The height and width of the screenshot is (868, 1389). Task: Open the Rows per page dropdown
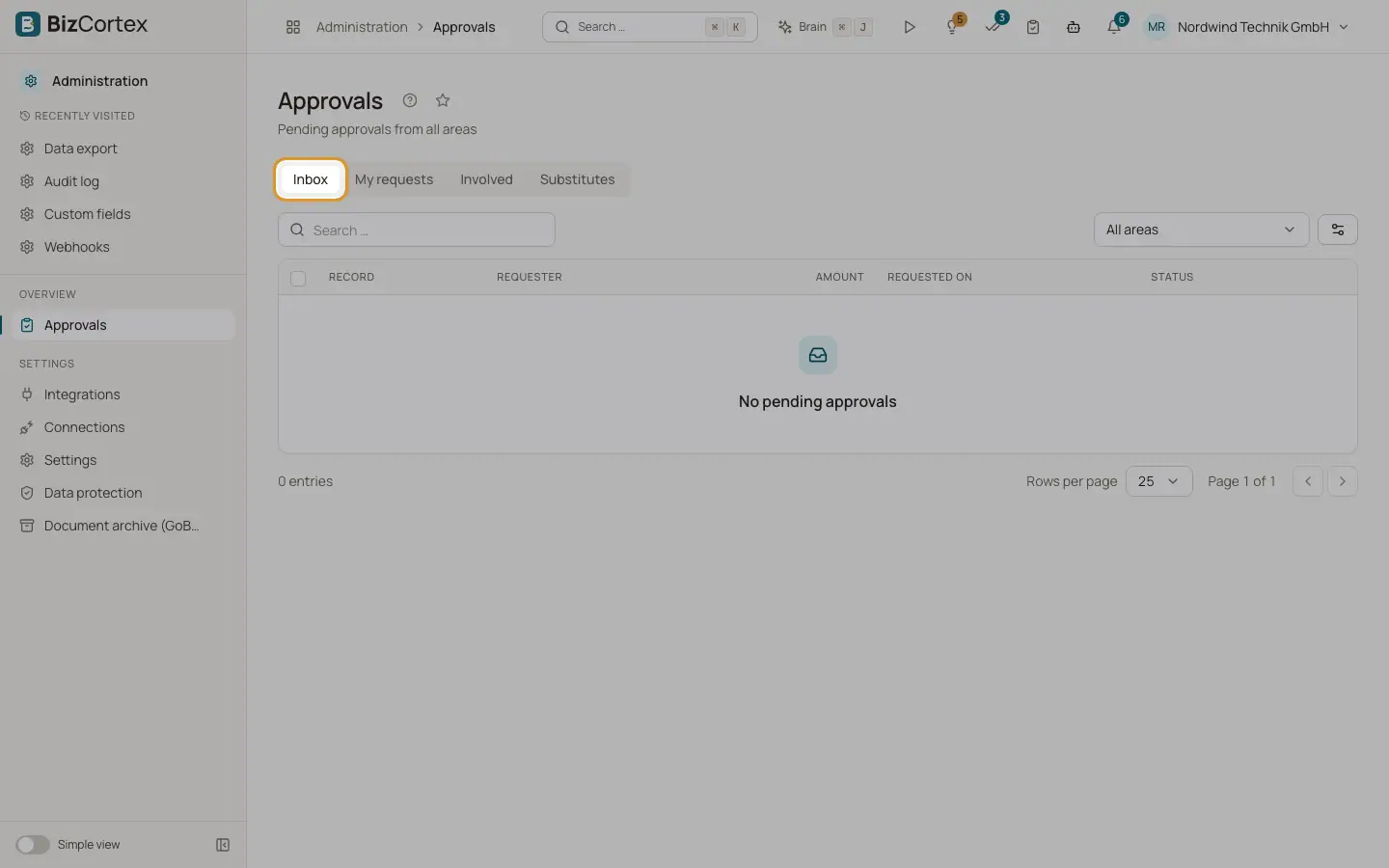point(1158,481)
